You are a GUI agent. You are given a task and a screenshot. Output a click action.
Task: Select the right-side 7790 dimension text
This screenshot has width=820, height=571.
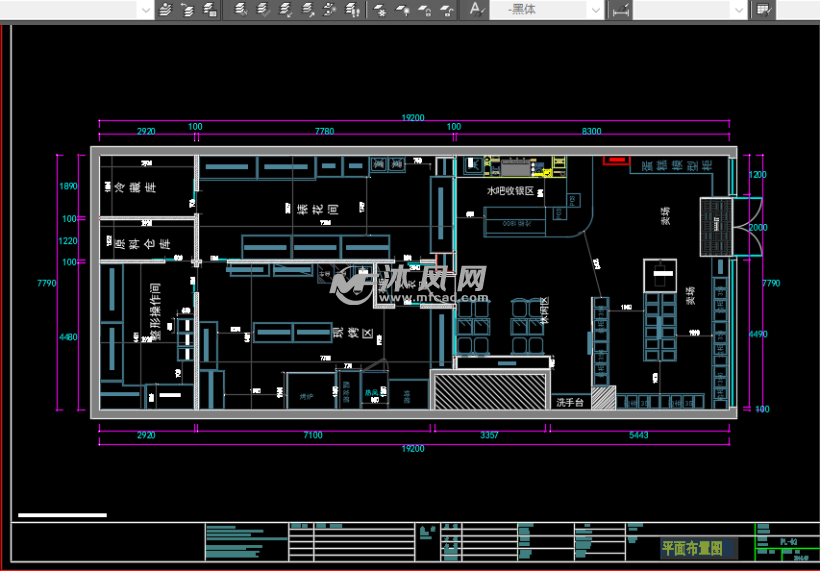click(771, 283)
